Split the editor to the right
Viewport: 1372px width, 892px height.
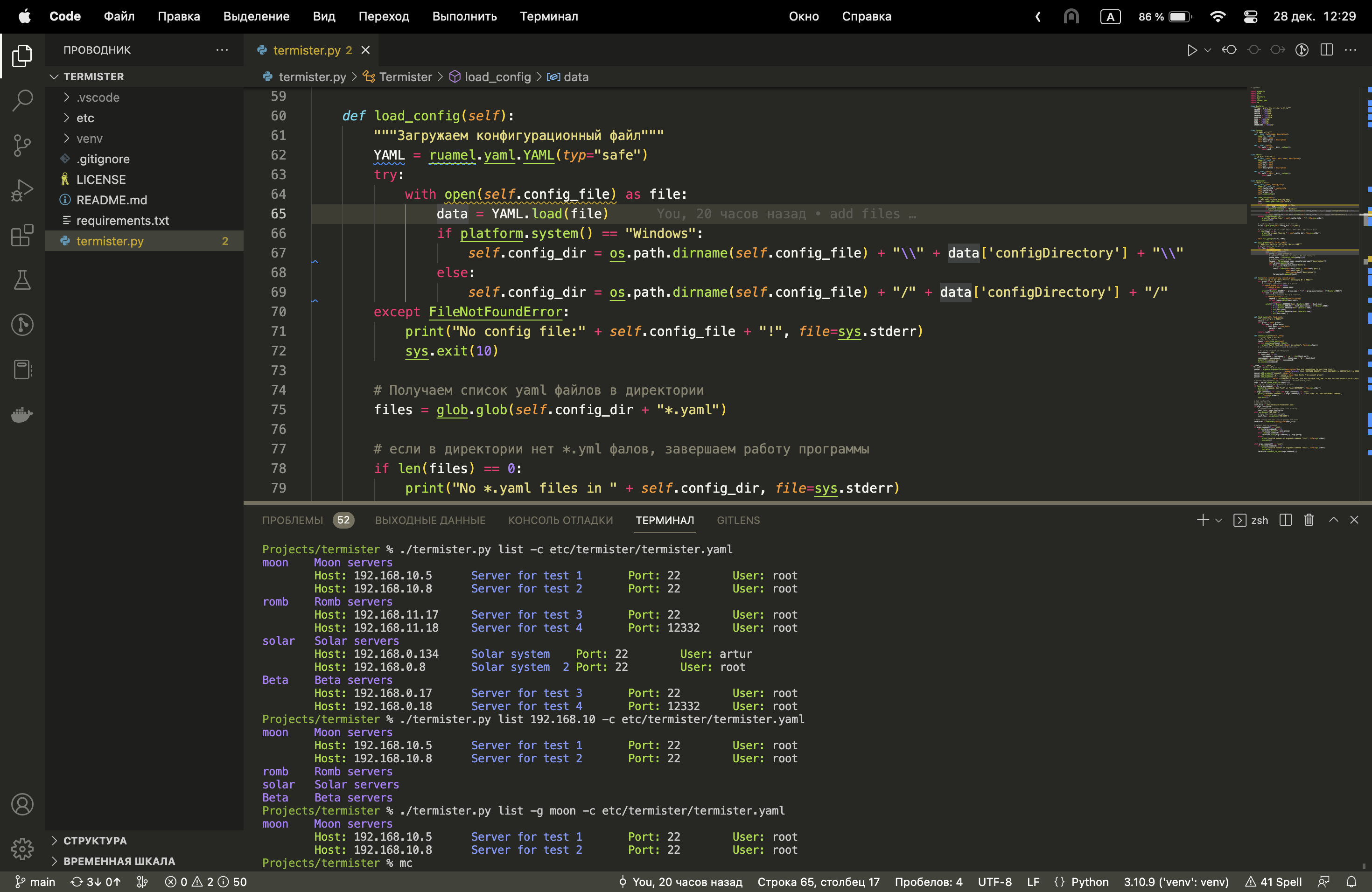point(1326,50)
